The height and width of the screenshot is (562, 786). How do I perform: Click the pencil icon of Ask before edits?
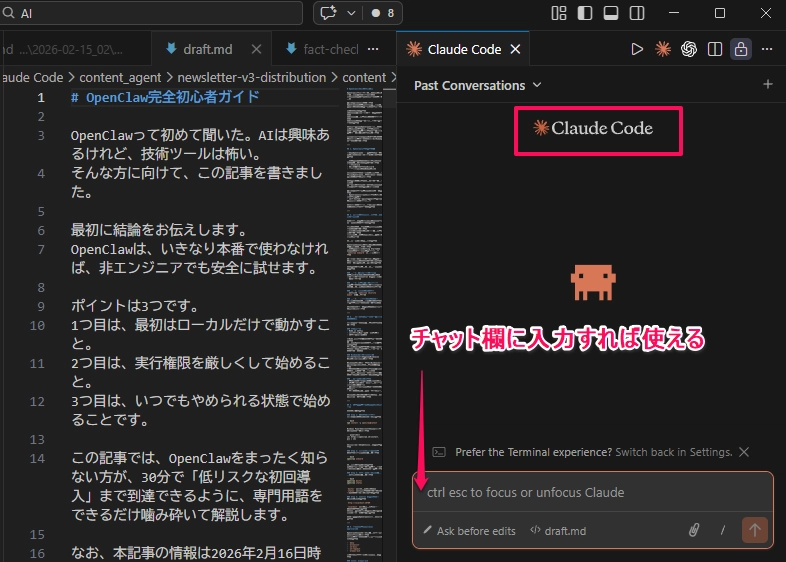point(428,530)
